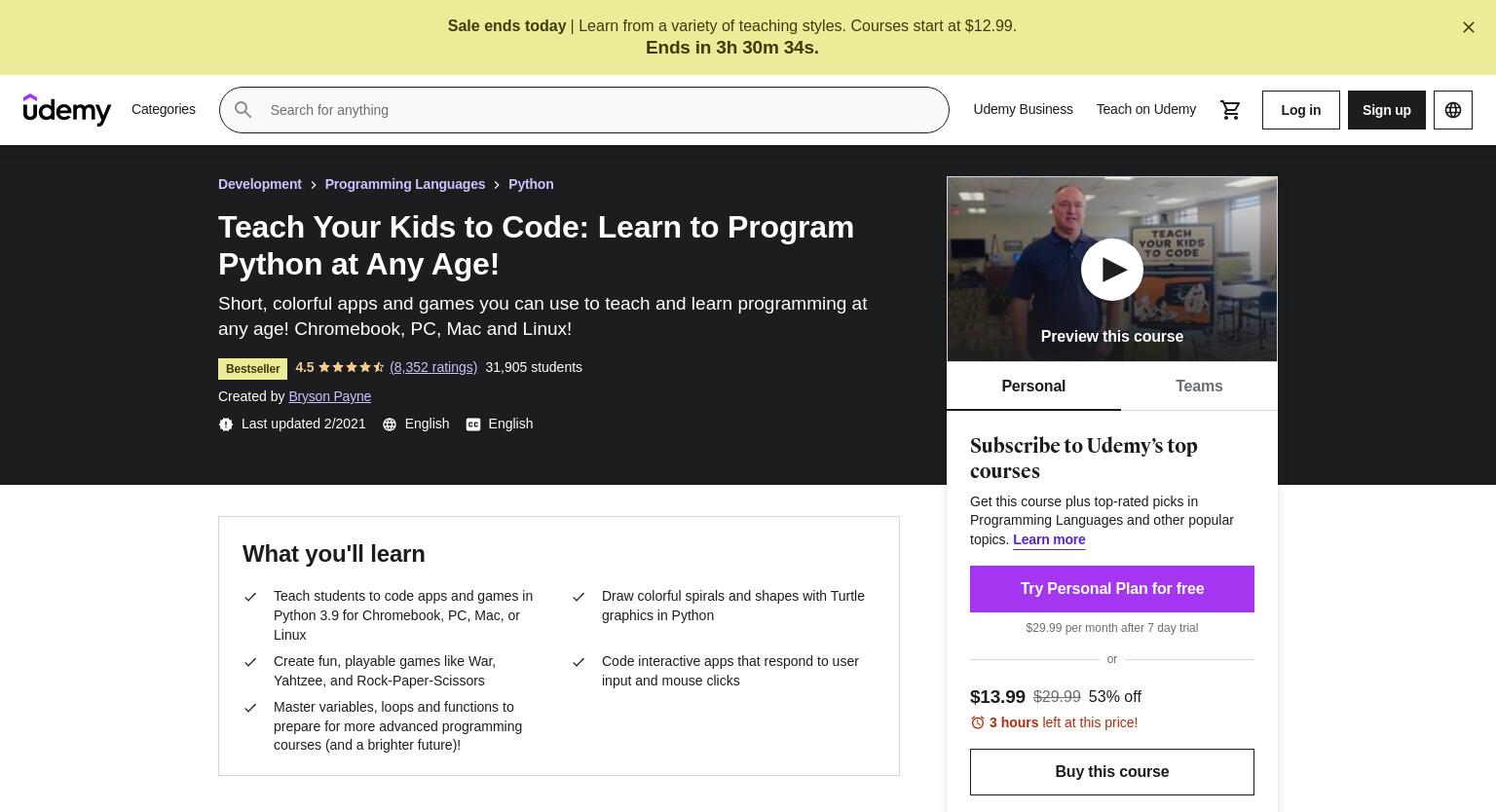Click checkmark beside Create fun playable games
This screenshot has height=812, width=1496.
tap(250, 662)
